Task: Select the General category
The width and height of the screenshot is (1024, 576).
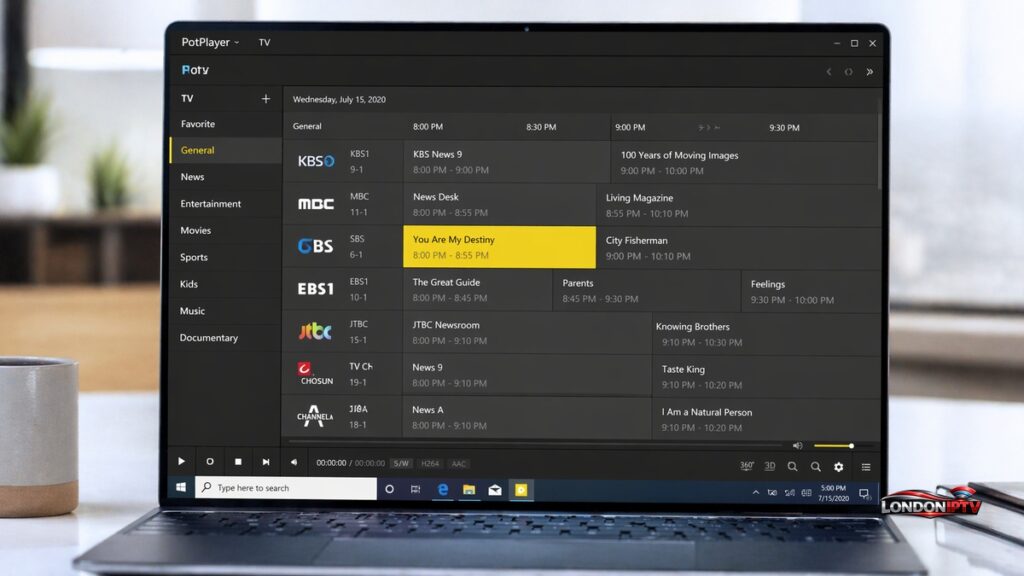Action: click(x=225, y=150)
